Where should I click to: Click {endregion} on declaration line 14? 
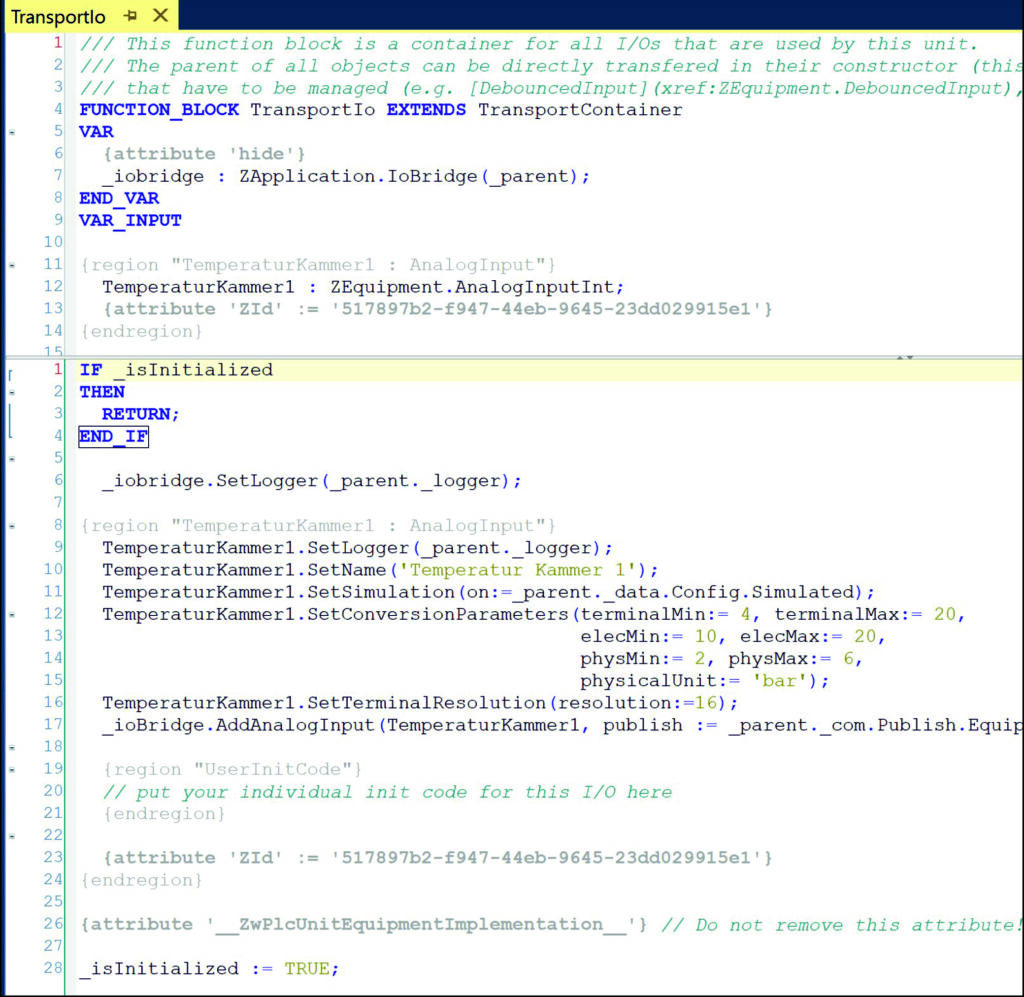click(141, 331)
